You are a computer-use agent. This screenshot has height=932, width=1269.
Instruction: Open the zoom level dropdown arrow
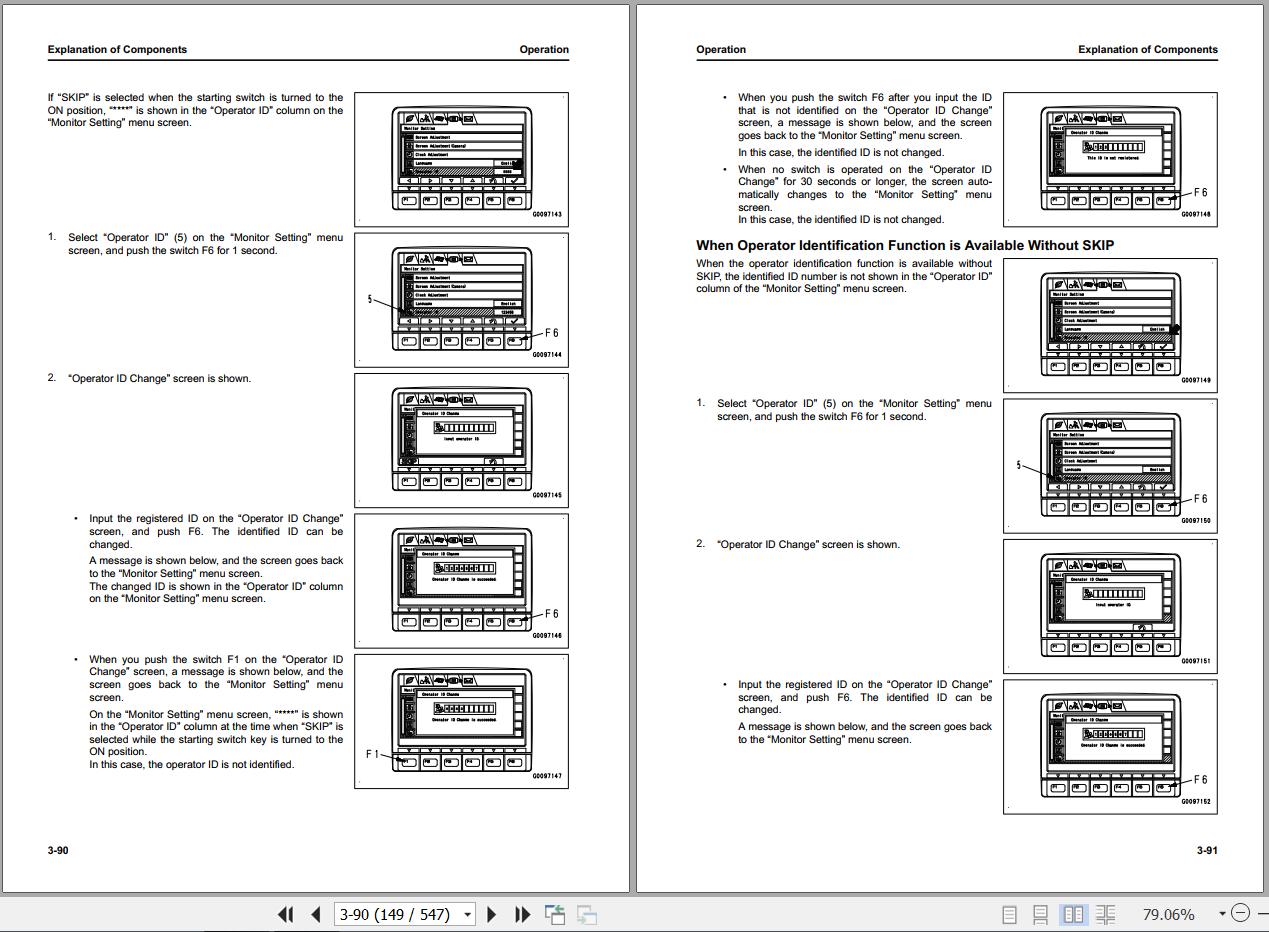(1222, 914)
